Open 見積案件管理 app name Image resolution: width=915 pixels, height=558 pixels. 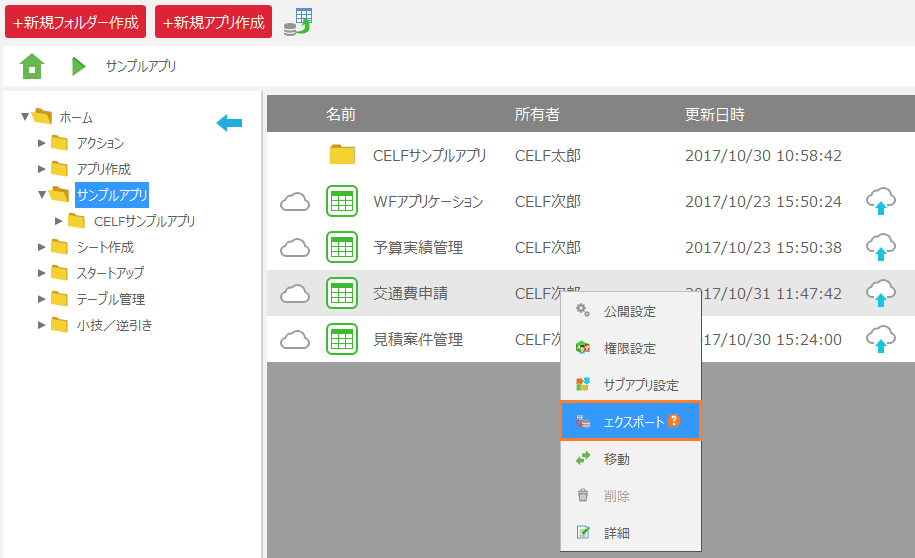(x=418, y=340)
